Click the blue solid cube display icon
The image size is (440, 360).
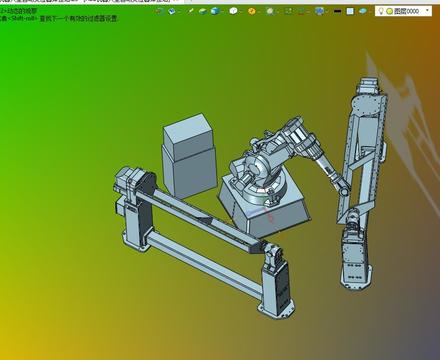pos(215,11)
